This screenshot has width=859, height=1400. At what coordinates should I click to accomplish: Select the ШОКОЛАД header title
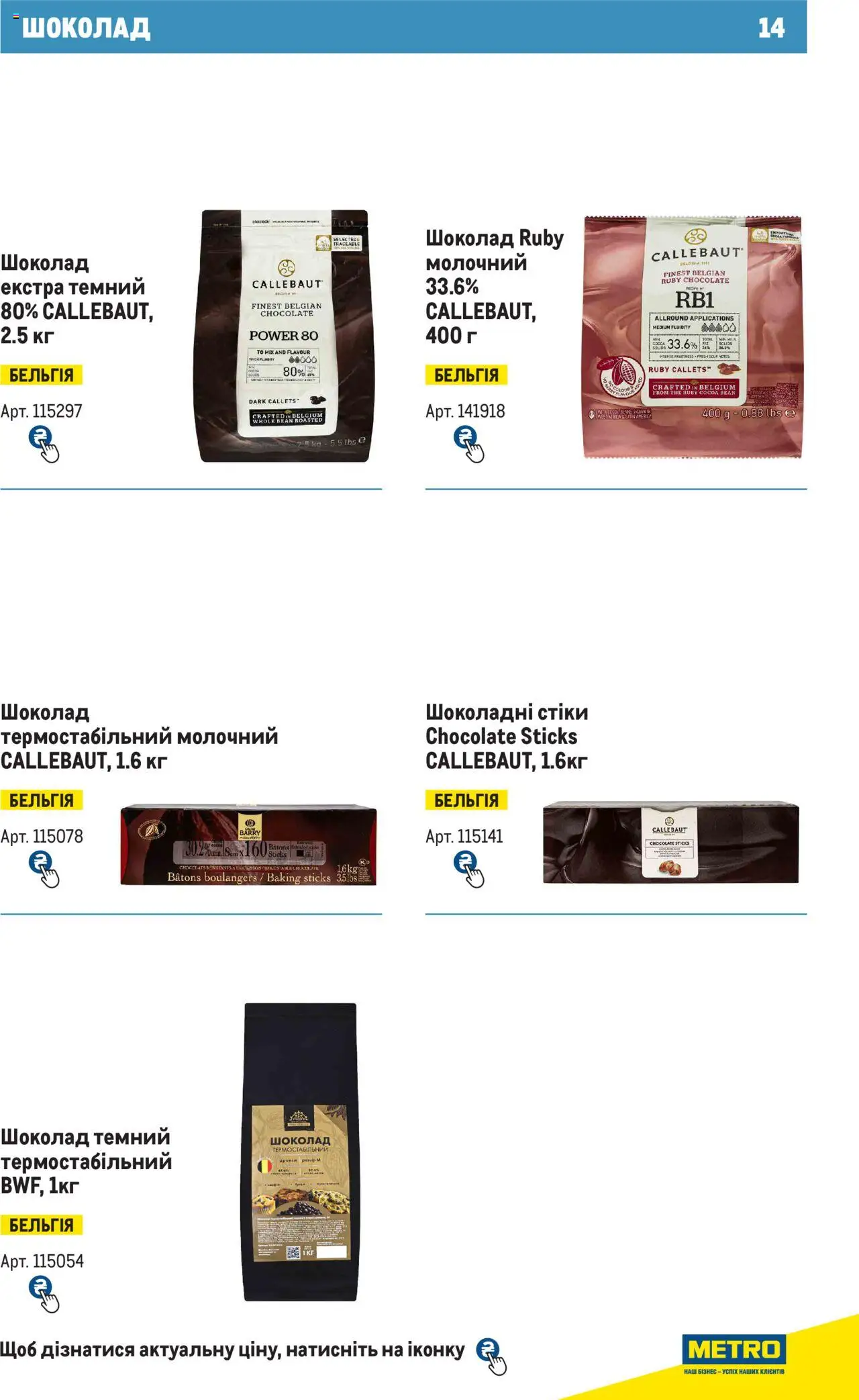pos(86,28)
